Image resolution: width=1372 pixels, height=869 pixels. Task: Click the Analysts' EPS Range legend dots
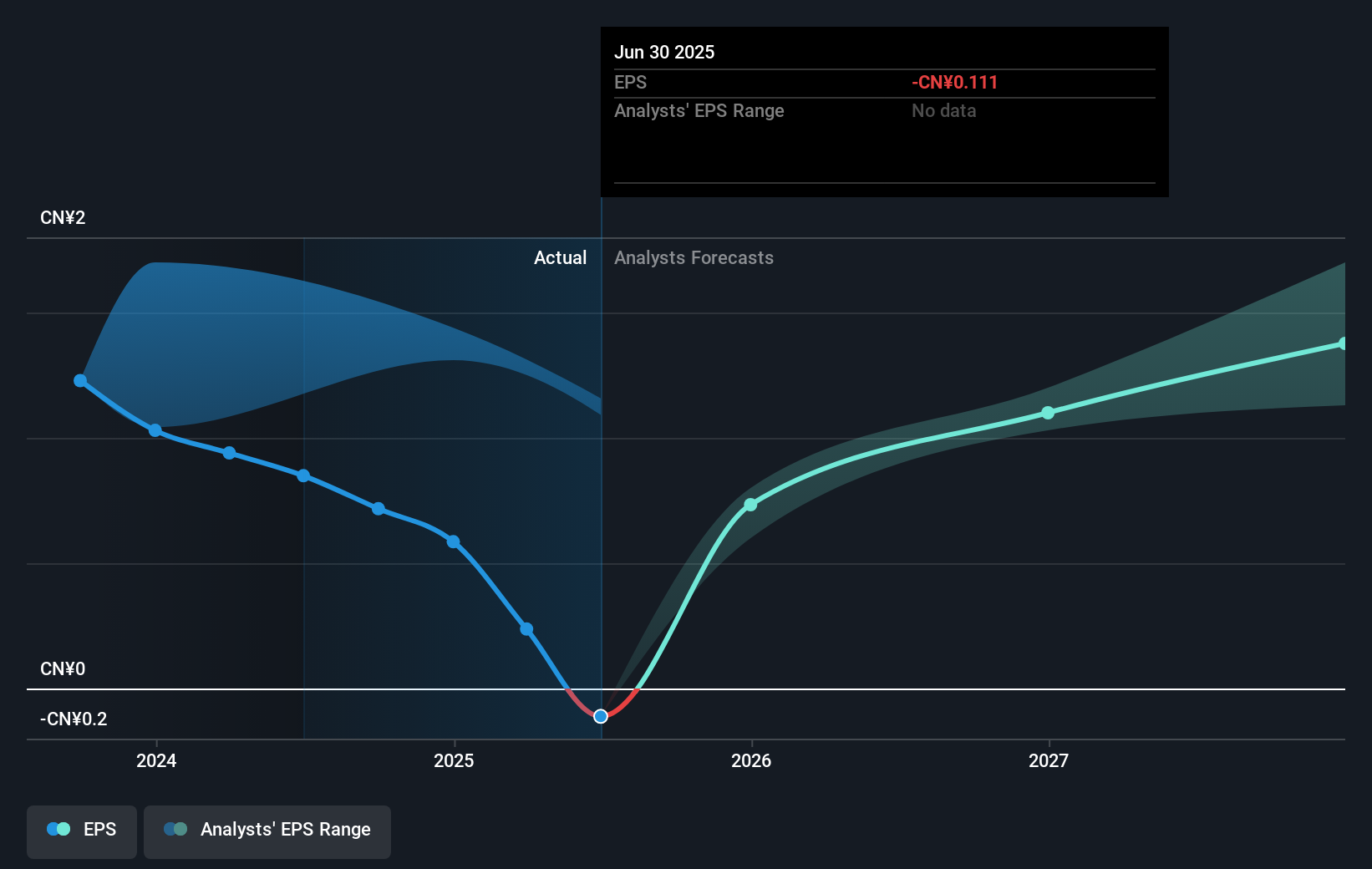click(x=176, y=829)
